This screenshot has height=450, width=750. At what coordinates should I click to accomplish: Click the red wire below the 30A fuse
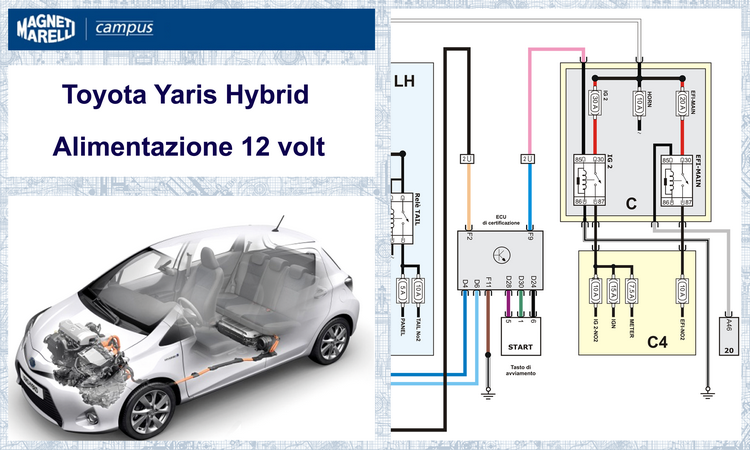595,135
